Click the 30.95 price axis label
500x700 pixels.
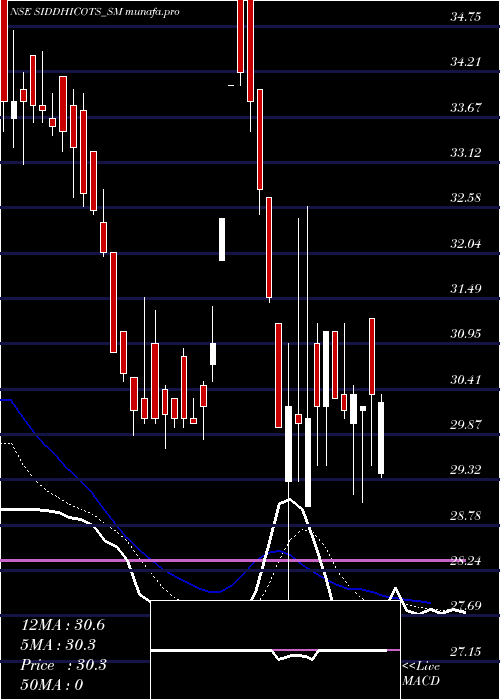[x=466, y=334]
